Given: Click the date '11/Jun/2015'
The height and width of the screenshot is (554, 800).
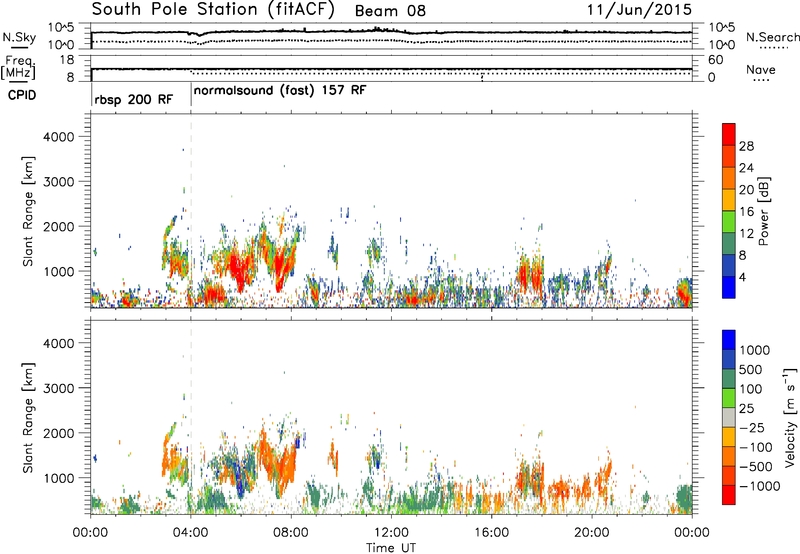Looking at the screenshot, I should click(639, 10).
